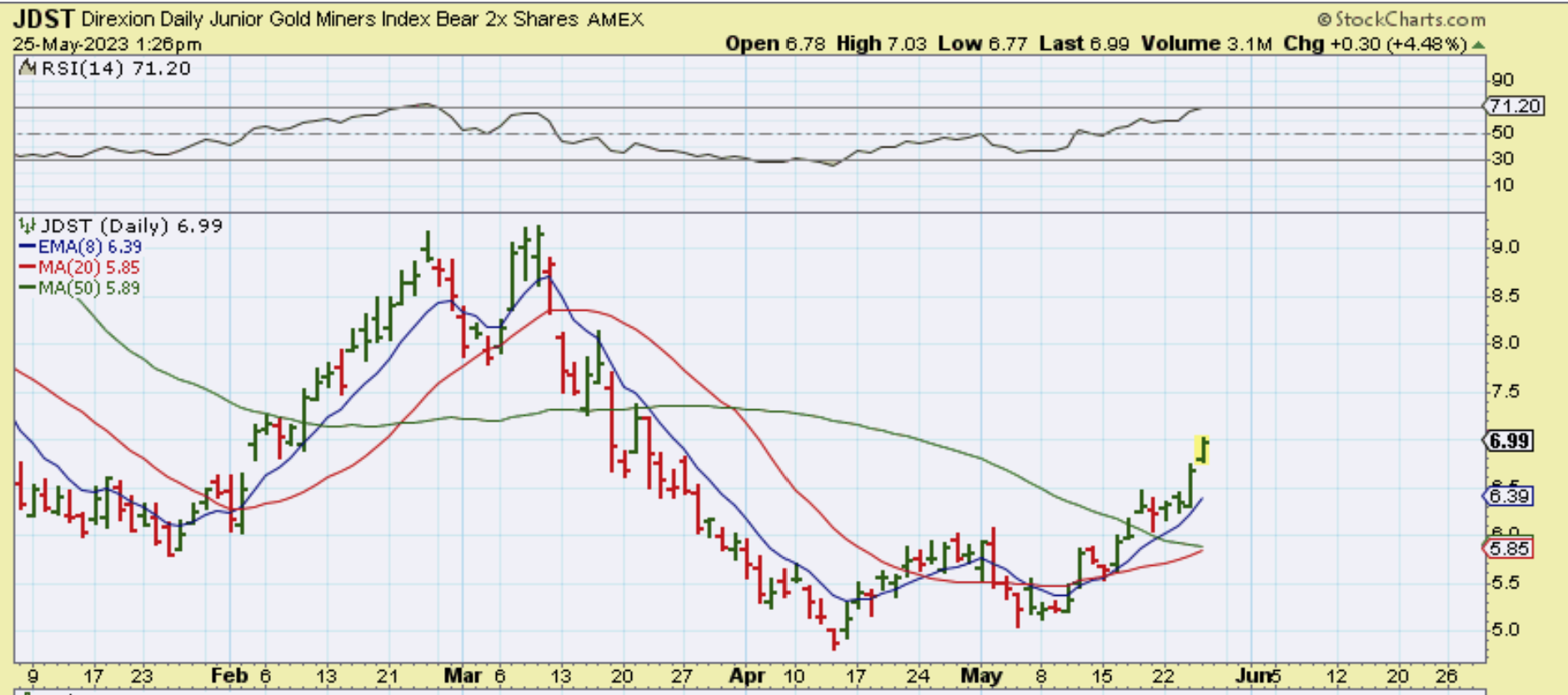Viewport: 1568px width, 695px height.
Task: Click the 15 date label in May
Action: coord(1101,676)
